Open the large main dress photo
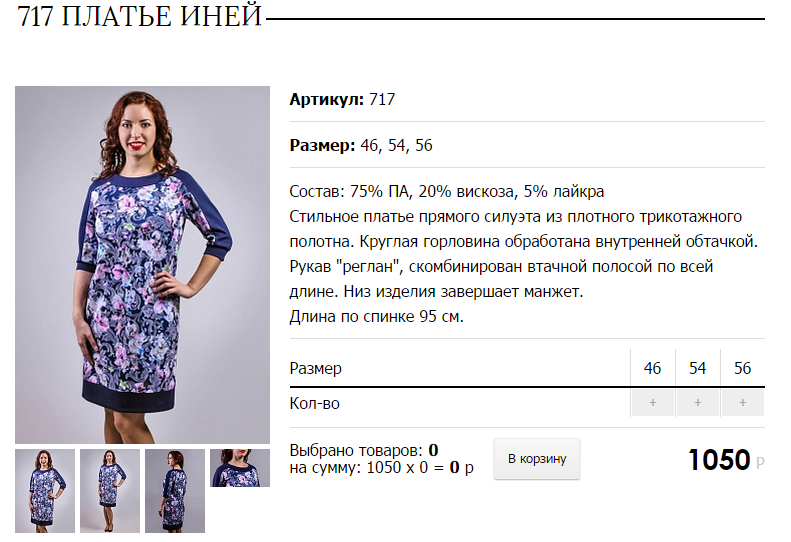791x542 pixels. point(142,265)
